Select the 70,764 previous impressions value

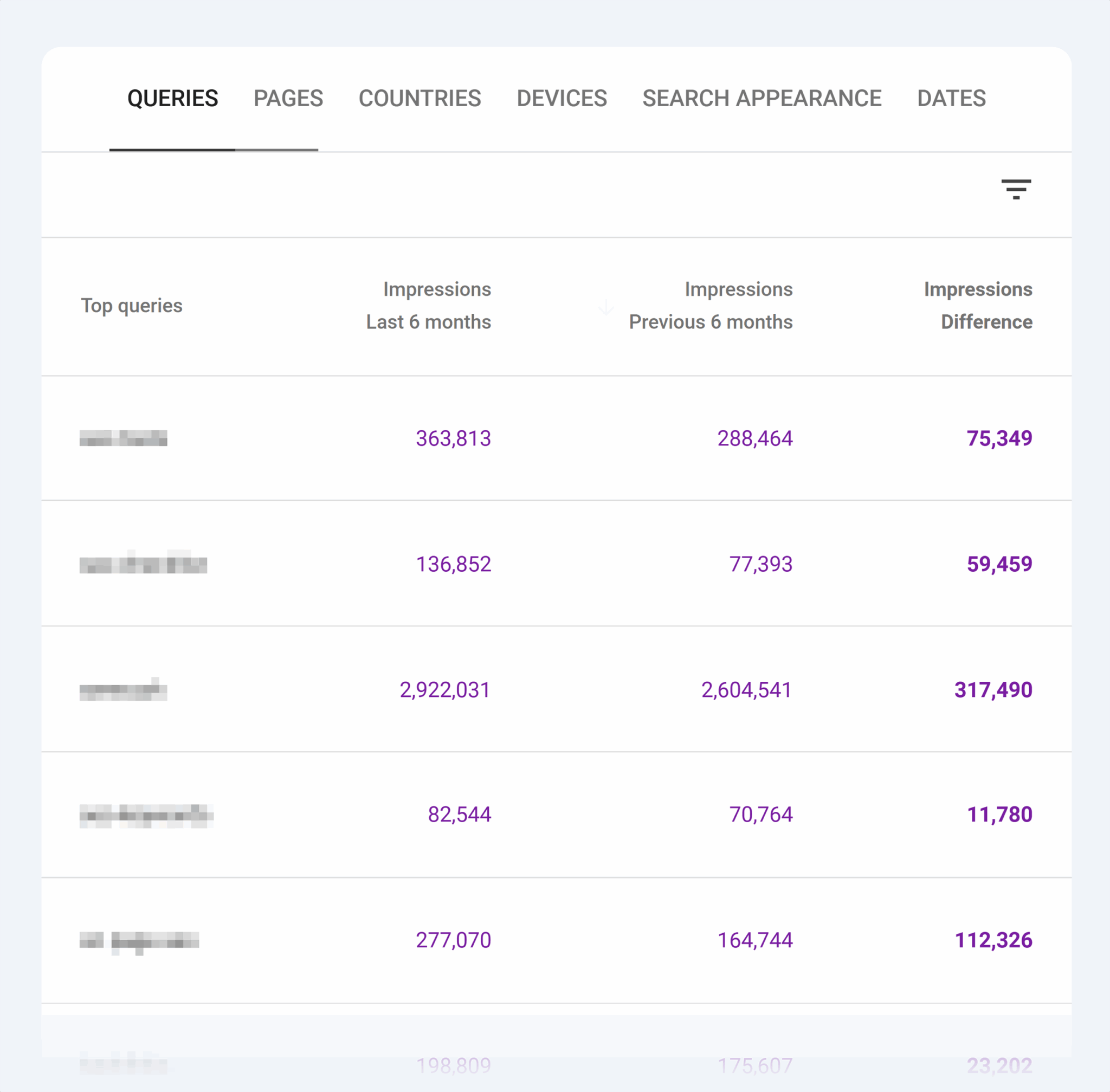pyautogui.click(x=760, y=814)
